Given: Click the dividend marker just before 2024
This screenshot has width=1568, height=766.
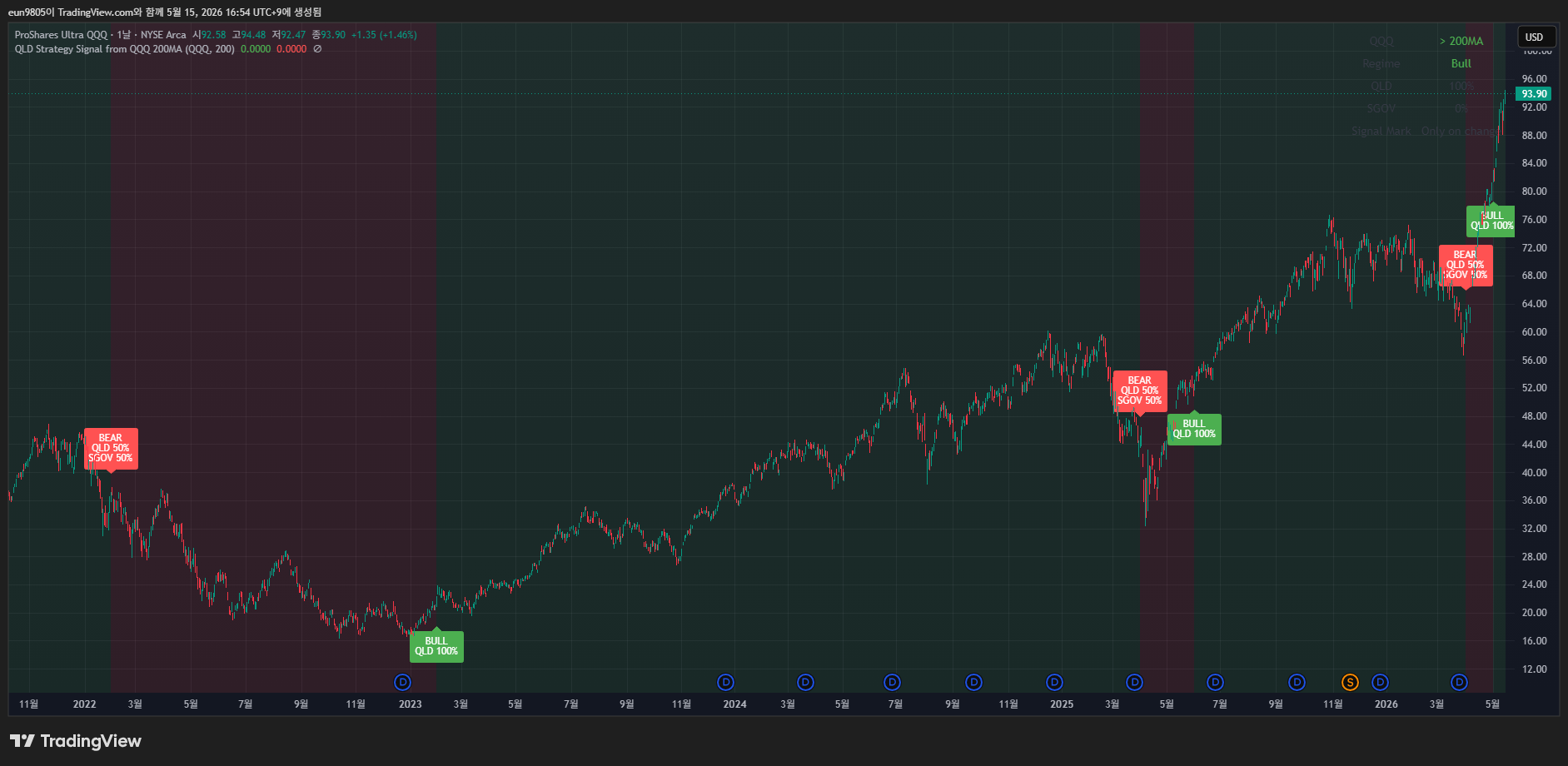Looking at the screenshot, I should (x=726, y=683).
